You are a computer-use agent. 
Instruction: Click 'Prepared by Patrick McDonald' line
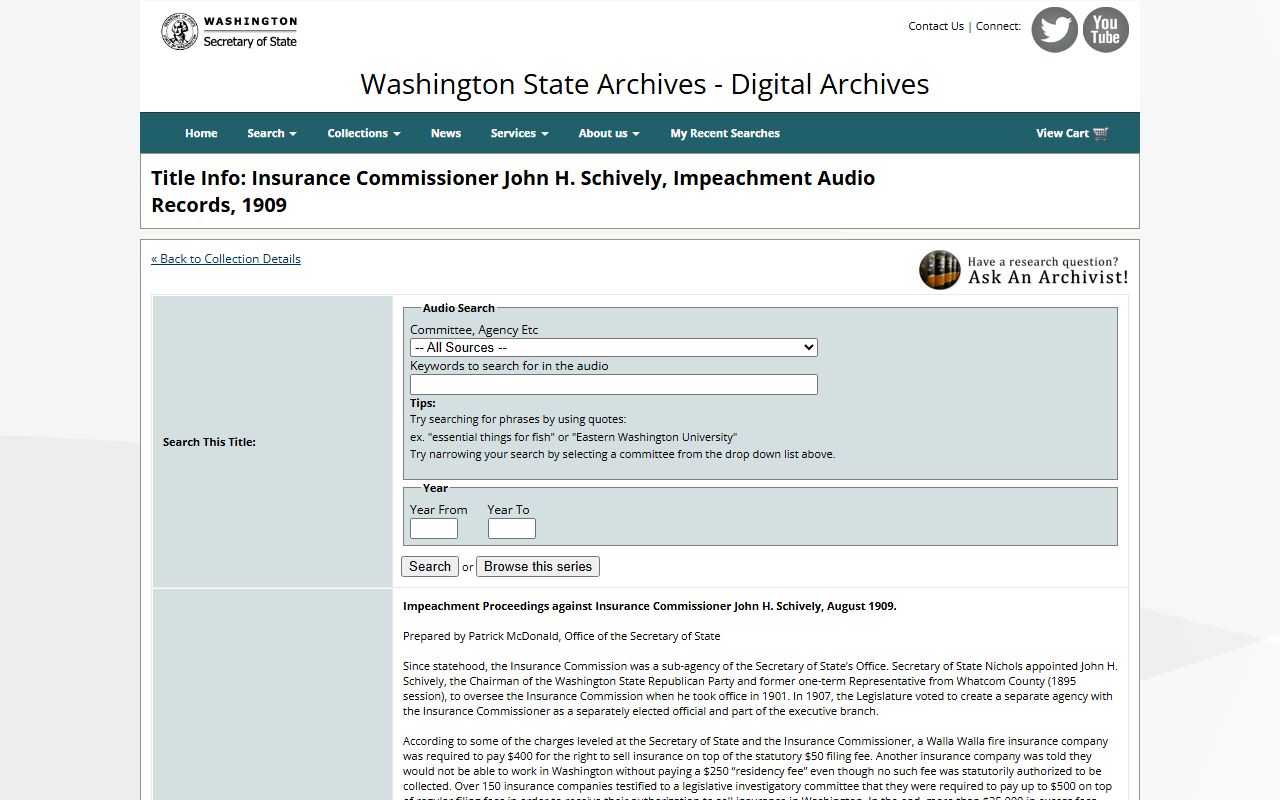pyautogui.click(x=561, y=636)
